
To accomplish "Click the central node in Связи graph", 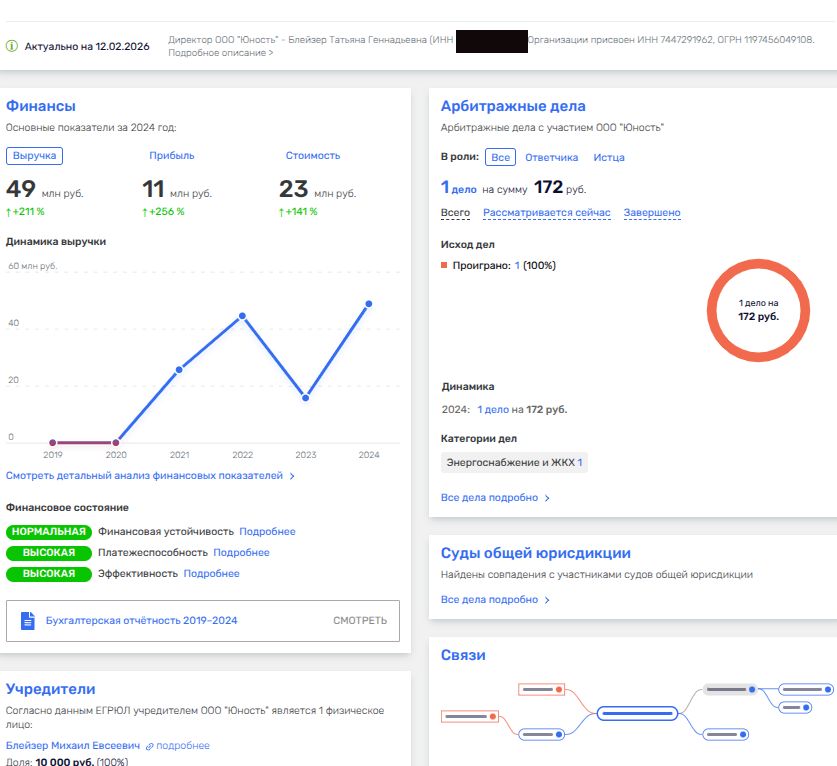I will coord(638,714).
